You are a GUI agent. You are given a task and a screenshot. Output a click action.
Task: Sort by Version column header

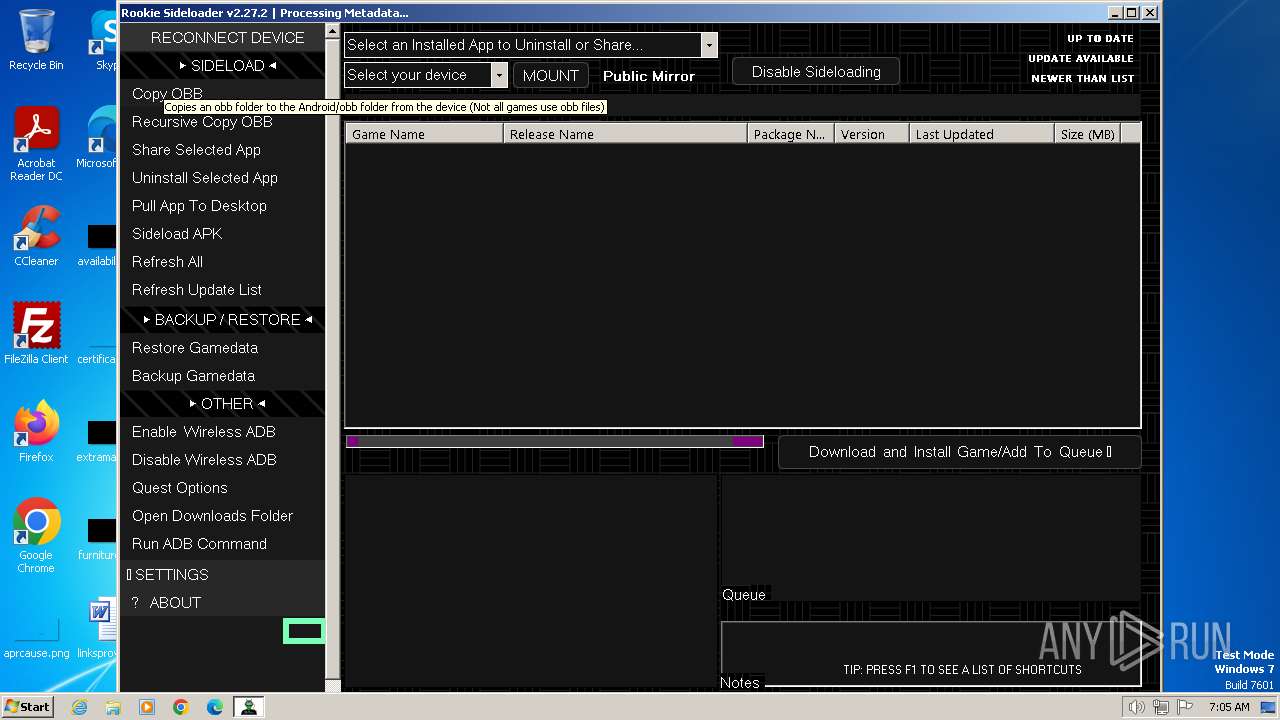(x=872, y=134)
